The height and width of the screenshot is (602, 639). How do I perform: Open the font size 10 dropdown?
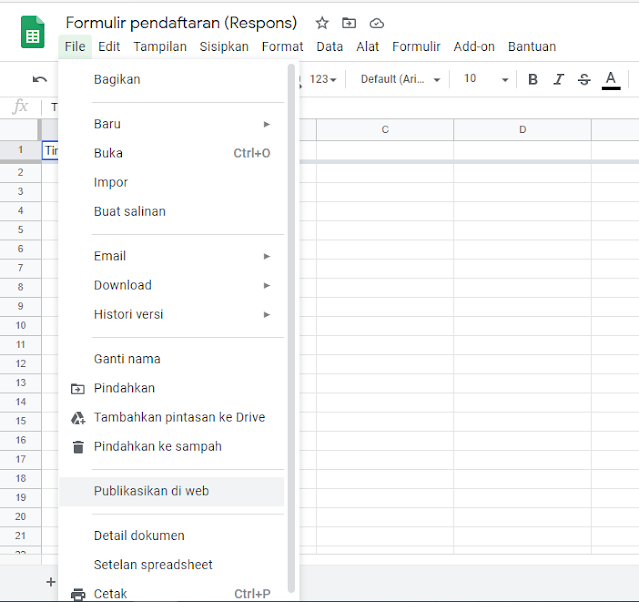click(486, 79)
